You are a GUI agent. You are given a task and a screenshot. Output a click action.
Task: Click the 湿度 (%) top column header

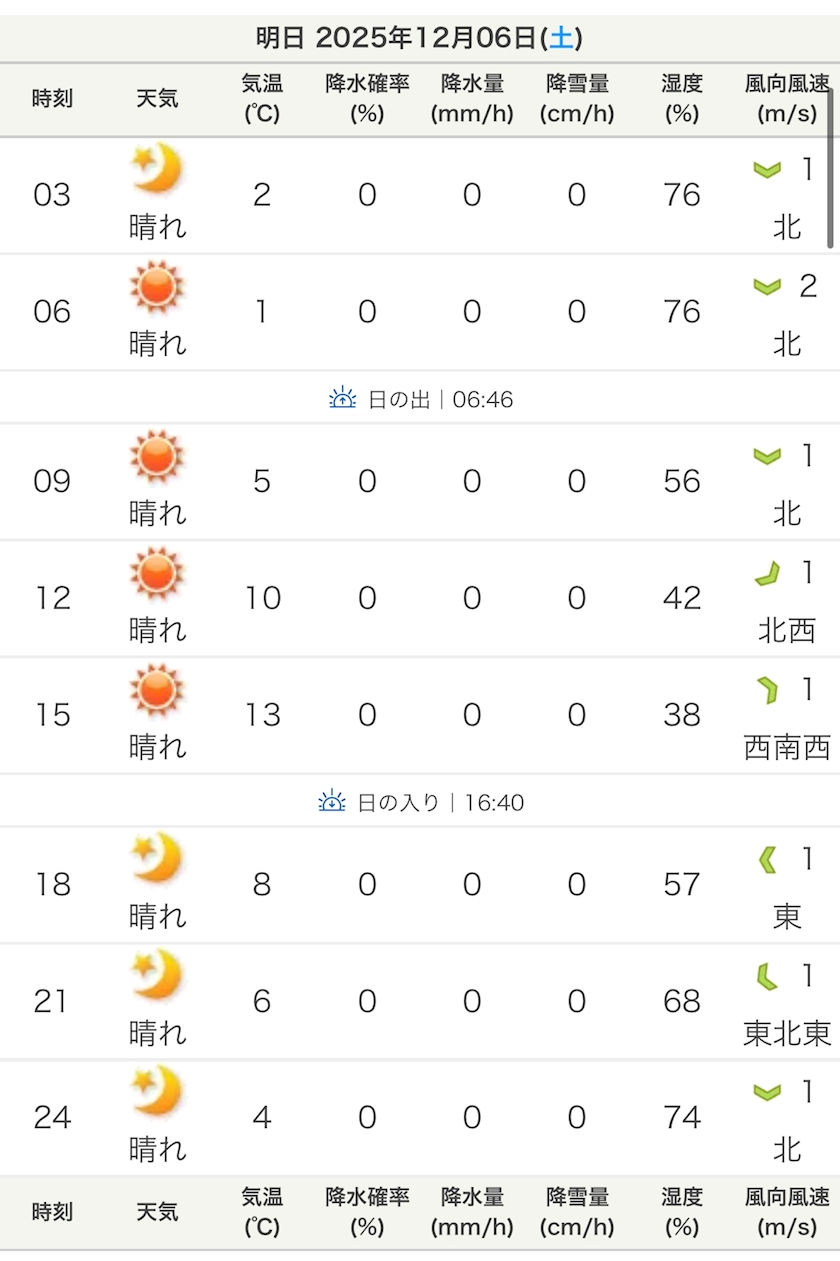pyautogui.click(x=681, y=99)
